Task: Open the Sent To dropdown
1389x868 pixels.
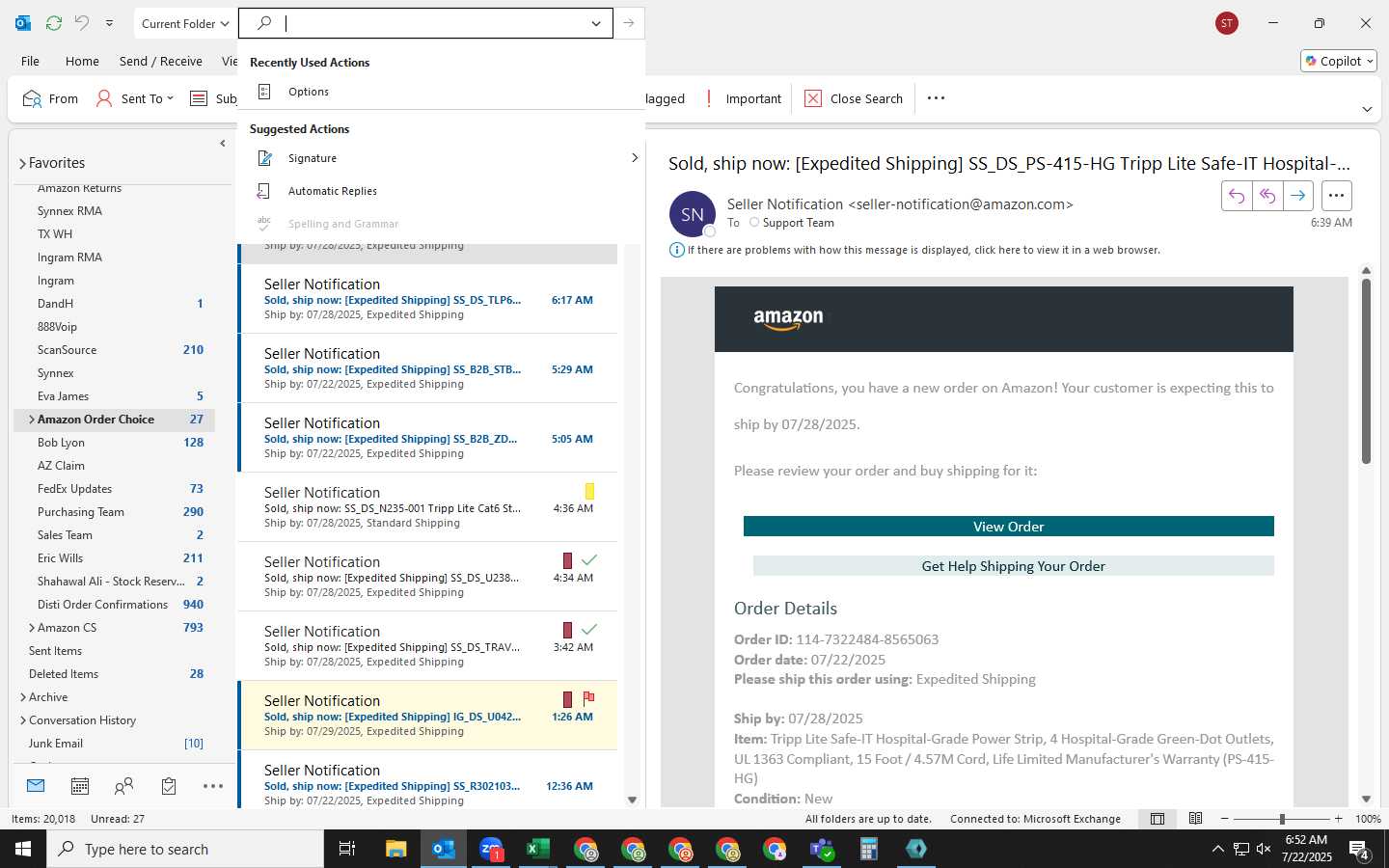Action: pos(135,98)
